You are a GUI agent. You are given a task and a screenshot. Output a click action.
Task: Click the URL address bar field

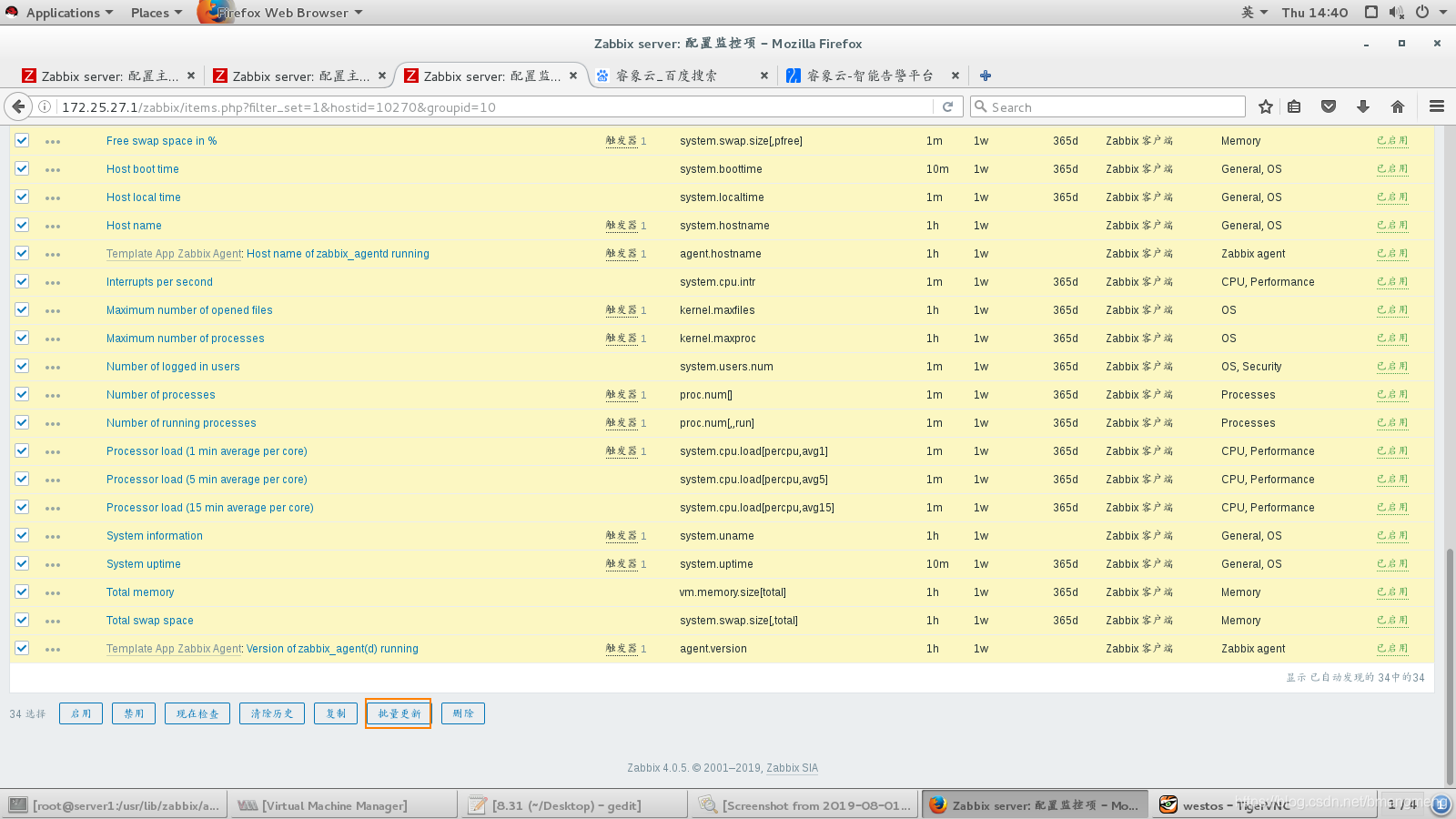pyautogui.click(x=496, y=106)
